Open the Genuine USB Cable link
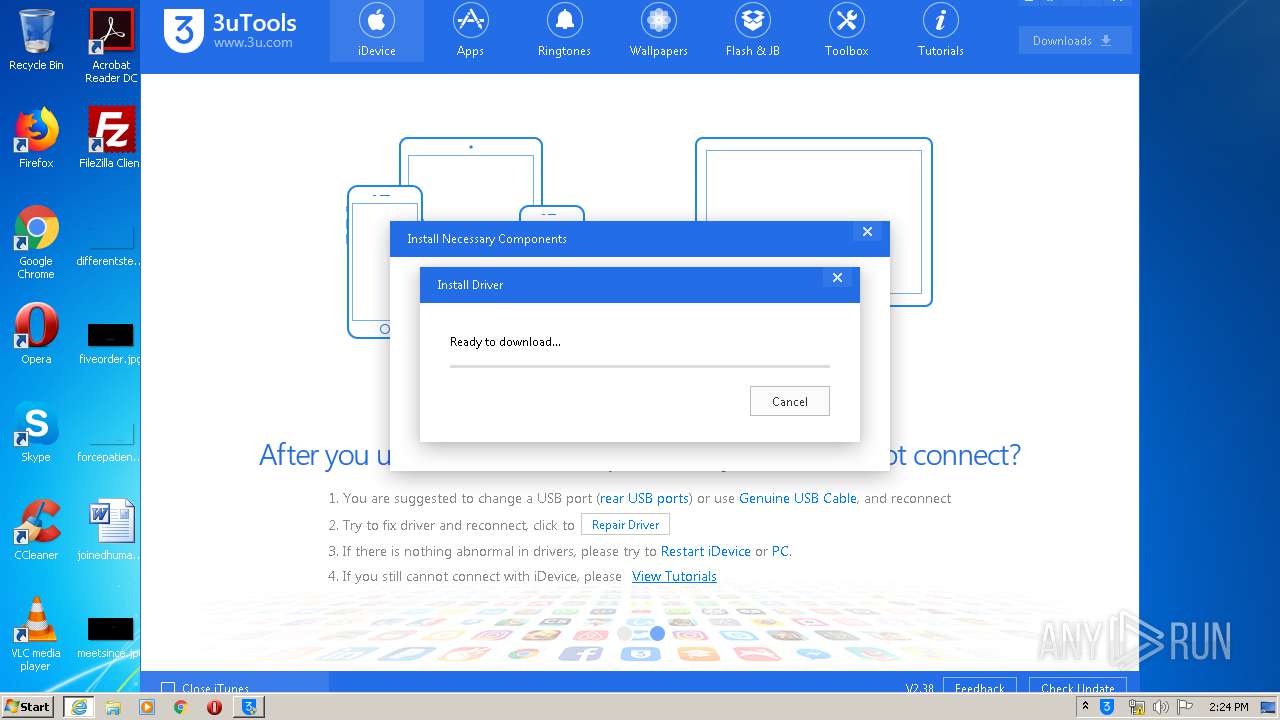Viewport: 1280px width, 720px height. (798, 498)
